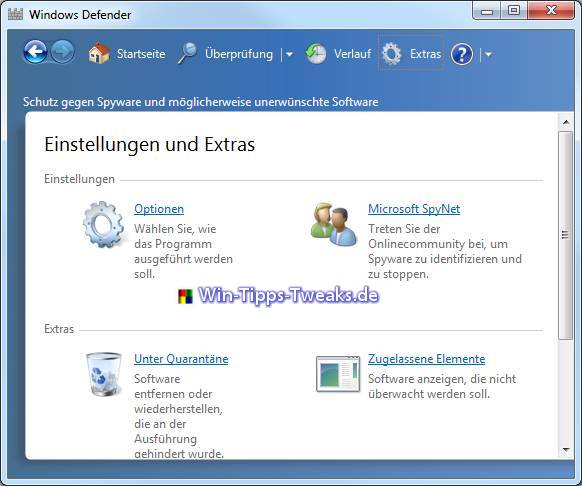Click the Startseite house icon
Image resolution: width=582 pixels, height=486 pixels.
99,53
